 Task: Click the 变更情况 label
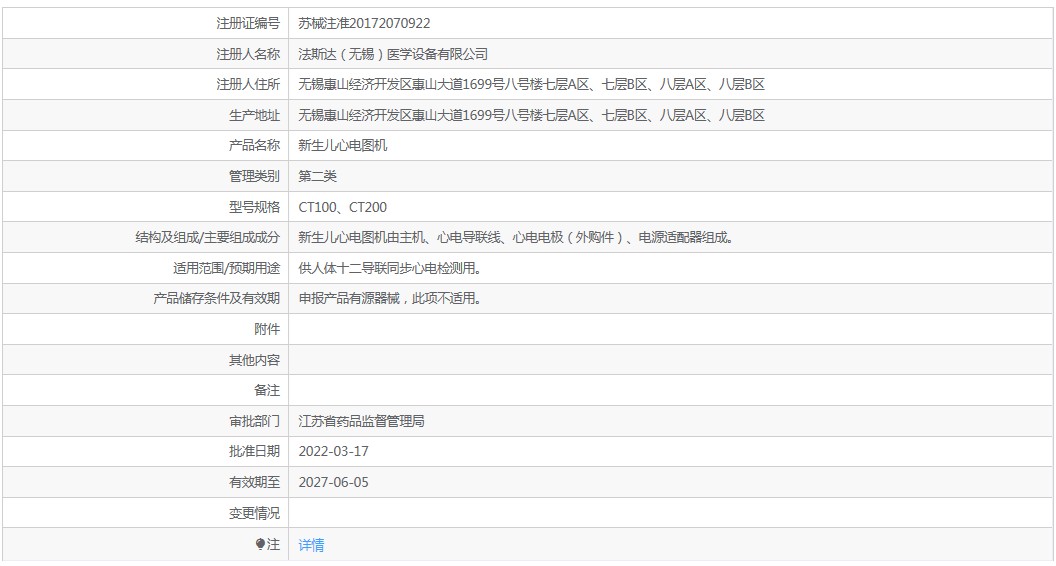tap(255, 513)
